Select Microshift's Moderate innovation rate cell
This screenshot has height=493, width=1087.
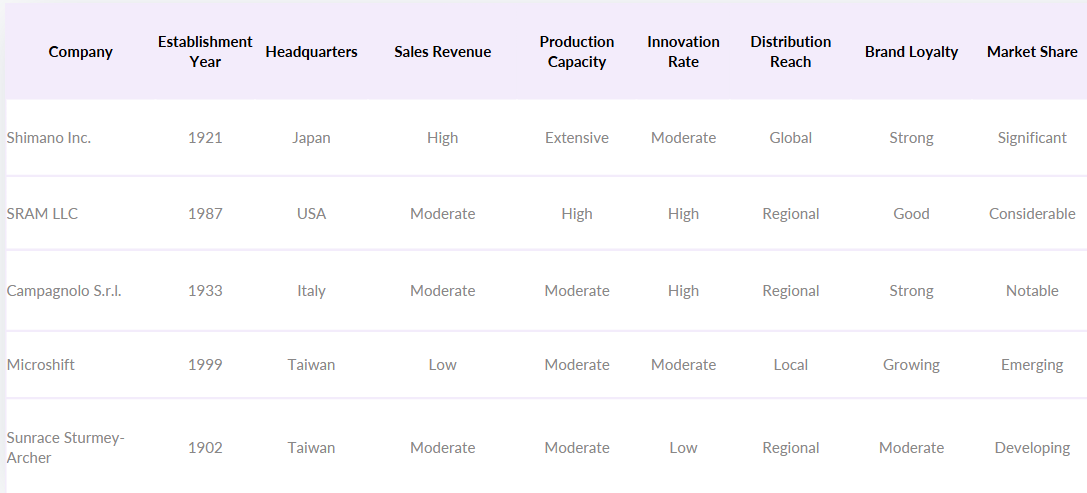pyautogui.click(x=684, y=365)
